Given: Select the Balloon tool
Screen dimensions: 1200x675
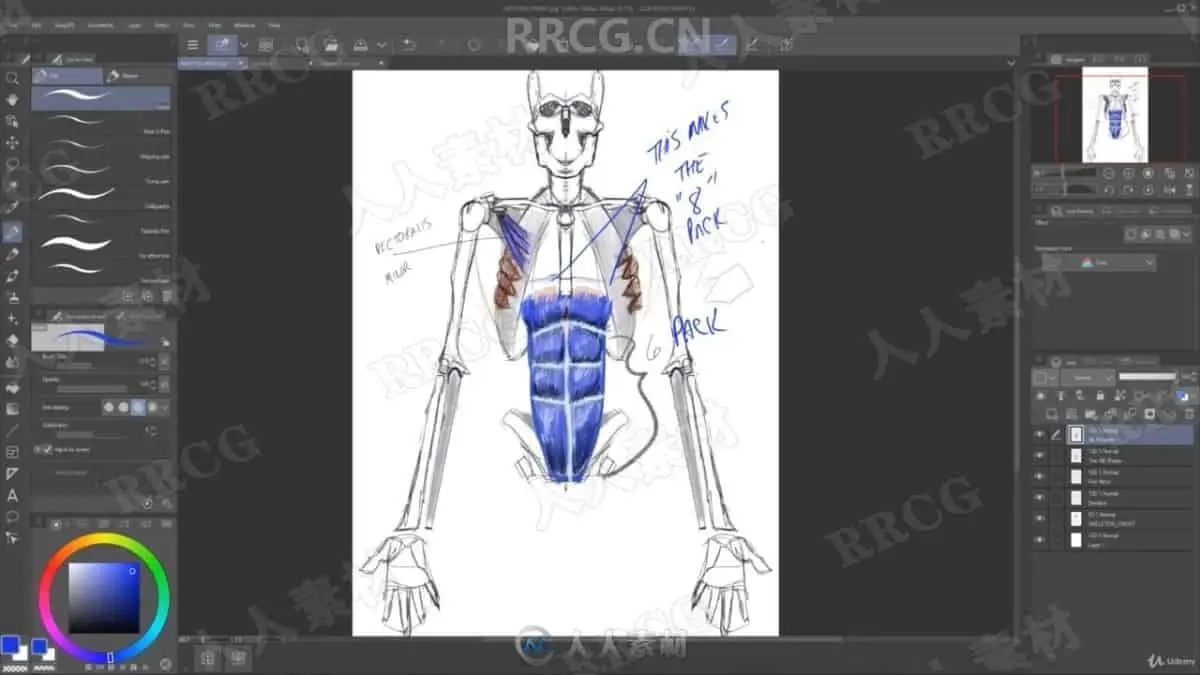Looking at the screenshot, I should pyautogui.click(x=12, y=517).
